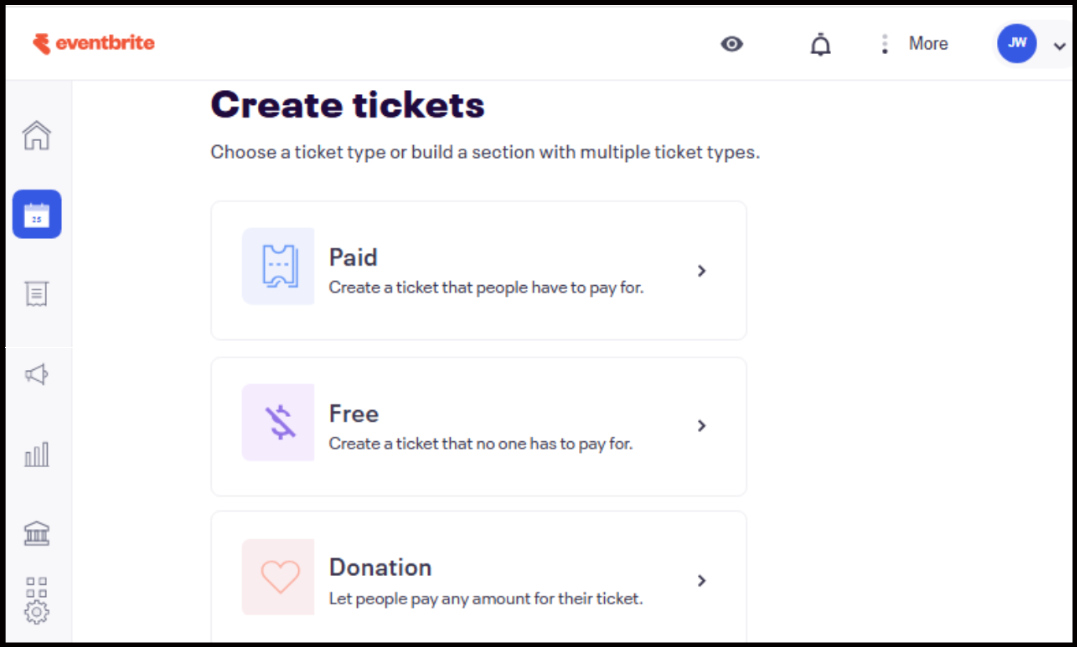Click the three-dot icon beside More
Screen dimensions: 1077x647
pos(884,44)
